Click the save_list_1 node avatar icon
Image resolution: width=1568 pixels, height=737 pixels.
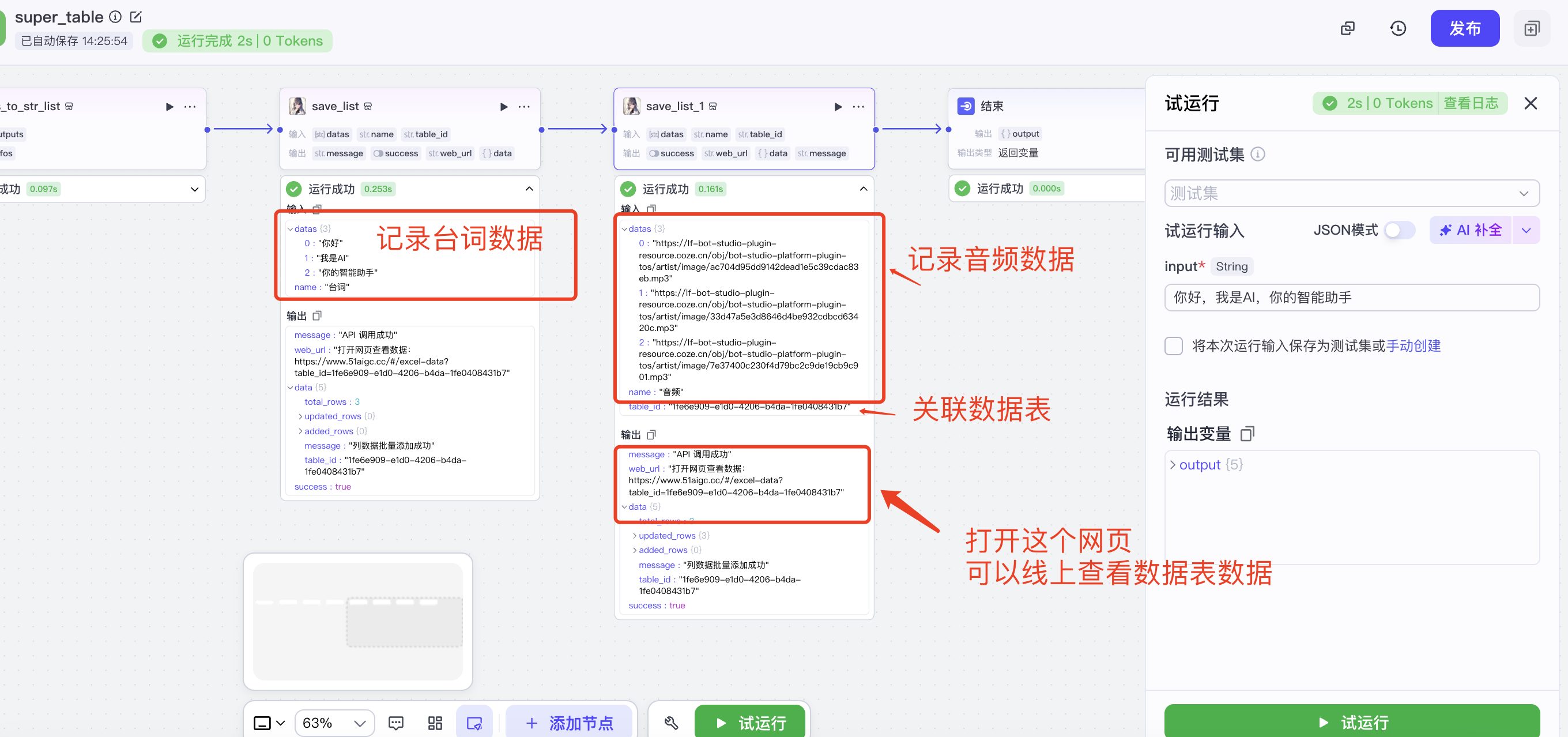click(x=631, y=106)
